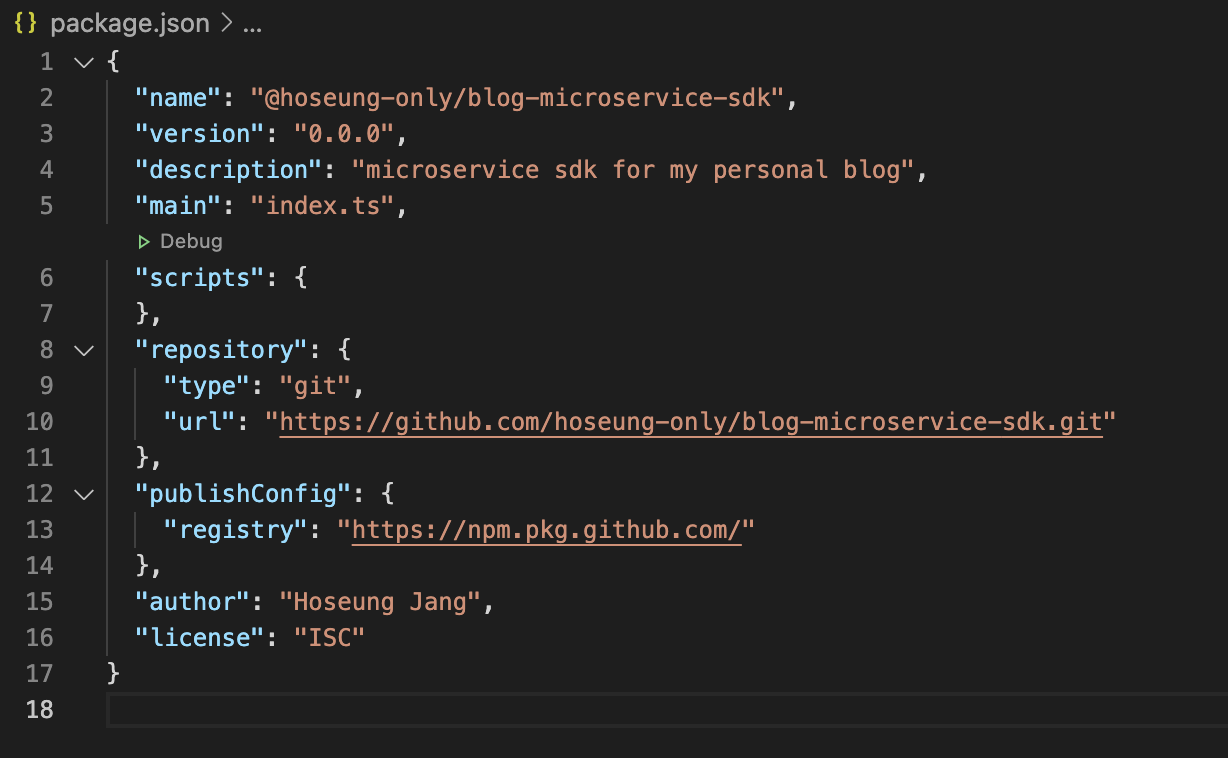The height and width of the screenshot is (758, 1228).
Task: Click the "name" key on line 2
Action: coord(178,98)
